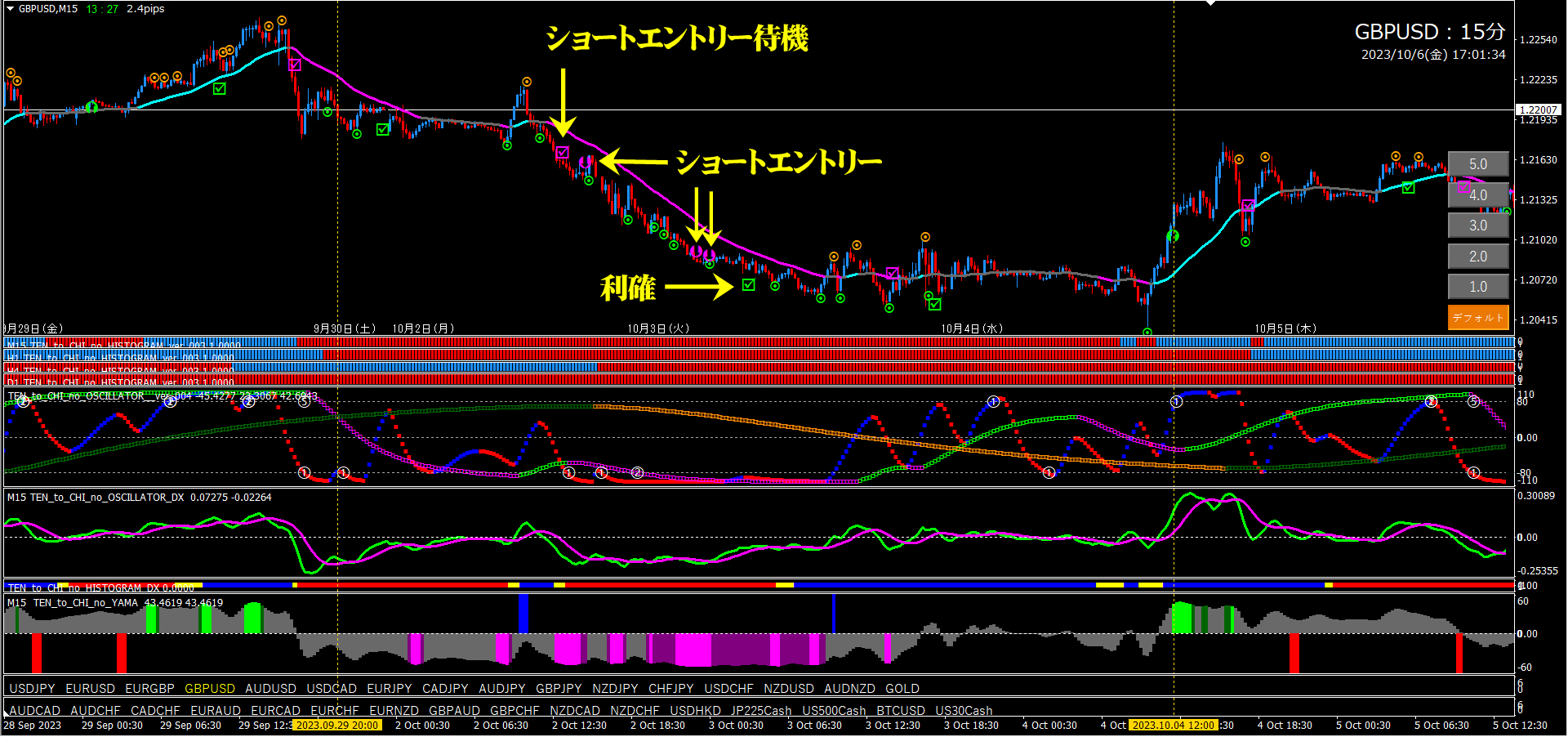Pick the 2.0 level button
This screenshot has height=737, width=1568.
tap(1478, 257)
